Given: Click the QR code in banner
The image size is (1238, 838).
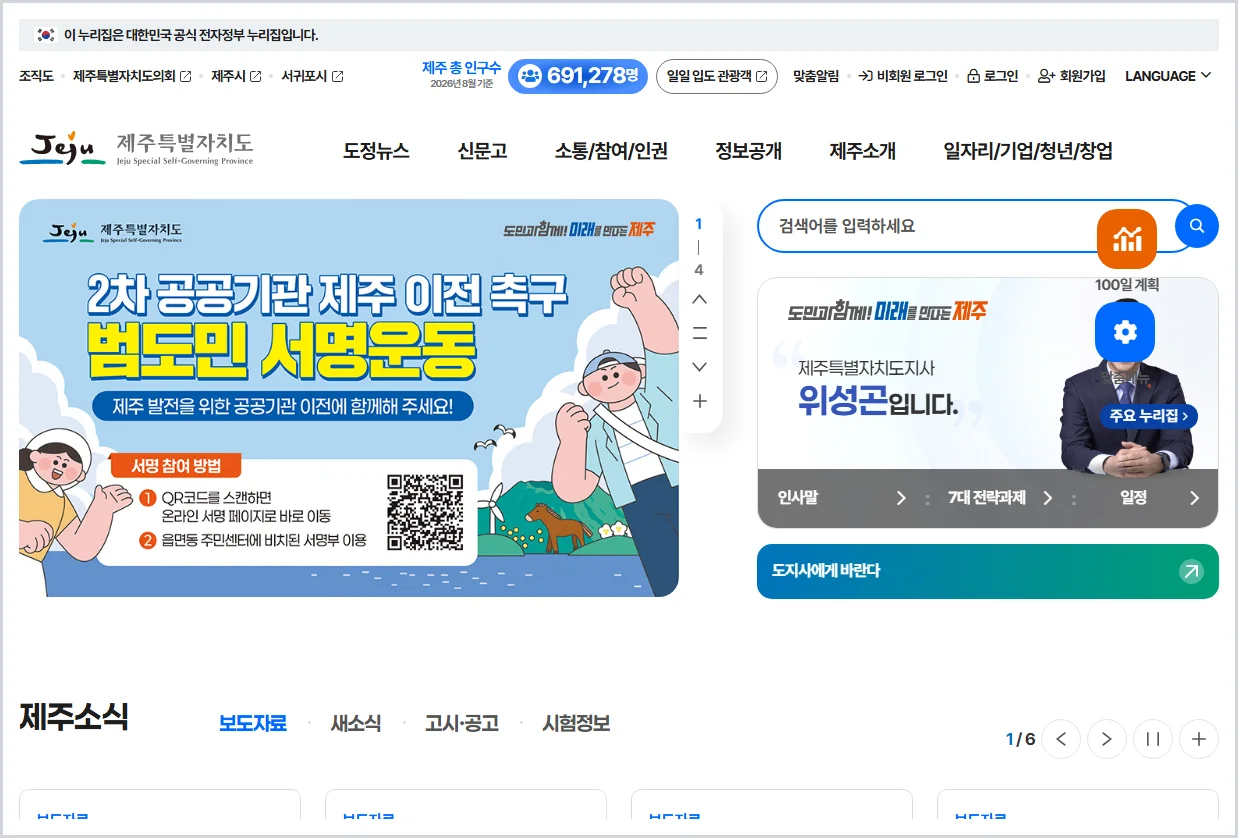Looking at the screenshot, I should (425, 512).
